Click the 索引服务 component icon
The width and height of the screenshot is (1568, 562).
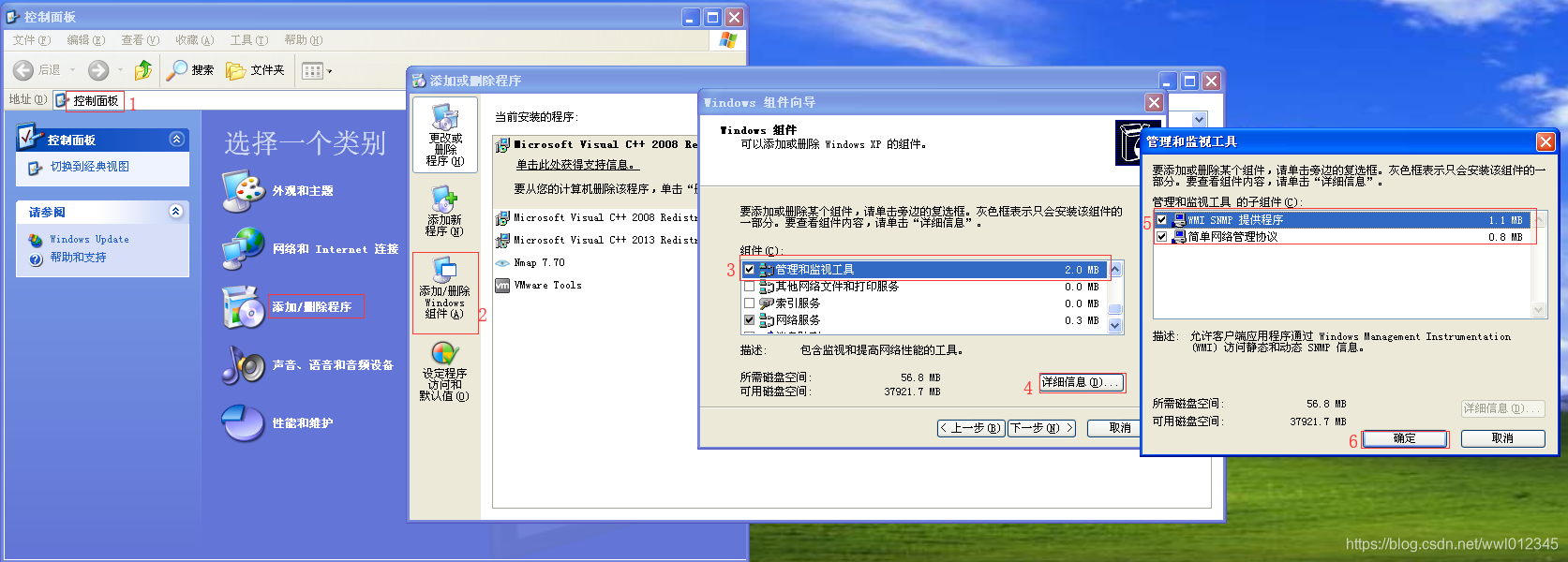[766, 303]
